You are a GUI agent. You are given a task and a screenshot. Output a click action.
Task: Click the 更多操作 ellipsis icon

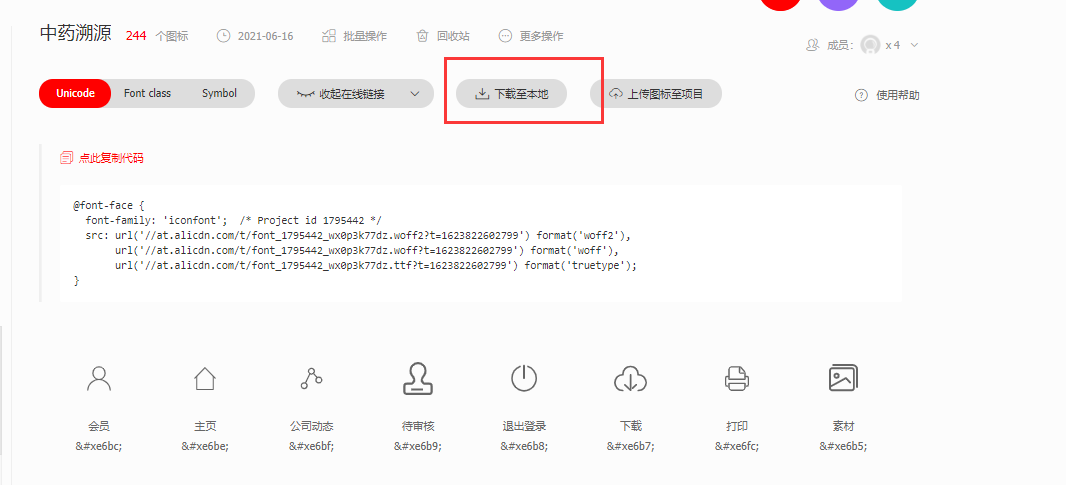pyautogui.click(x=504, y=36)
